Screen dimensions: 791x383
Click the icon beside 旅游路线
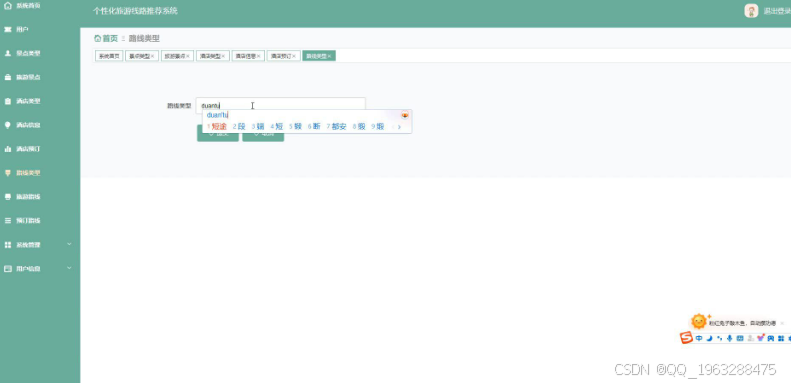point(8,197)
